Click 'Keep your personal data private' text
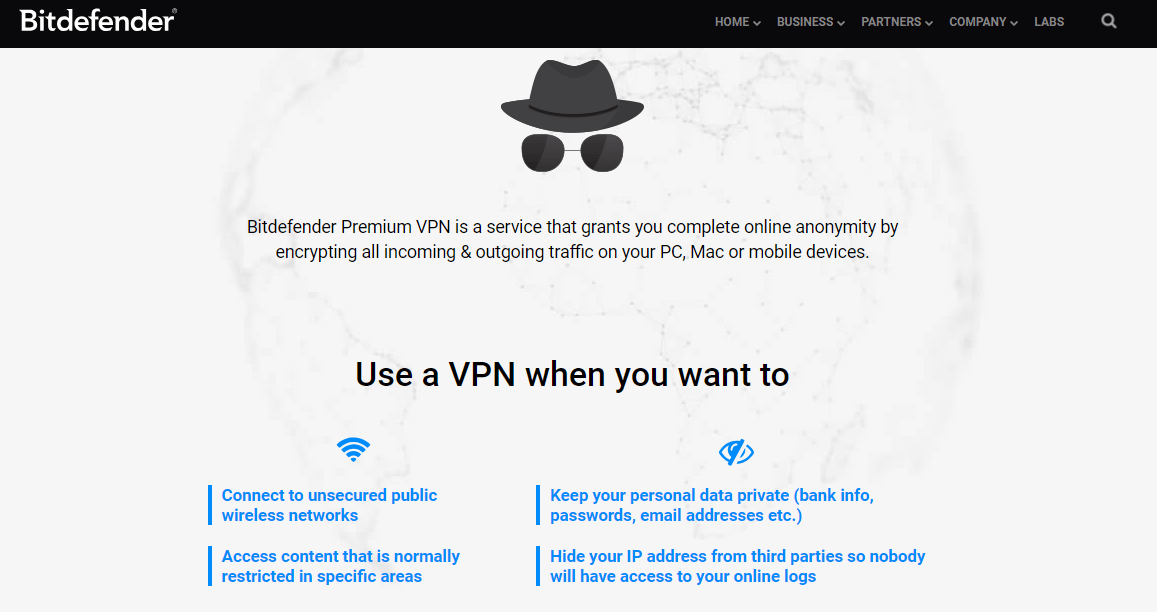Viewport: 1157px width, 612px height. pyautogui.click(x=712, y=505)
